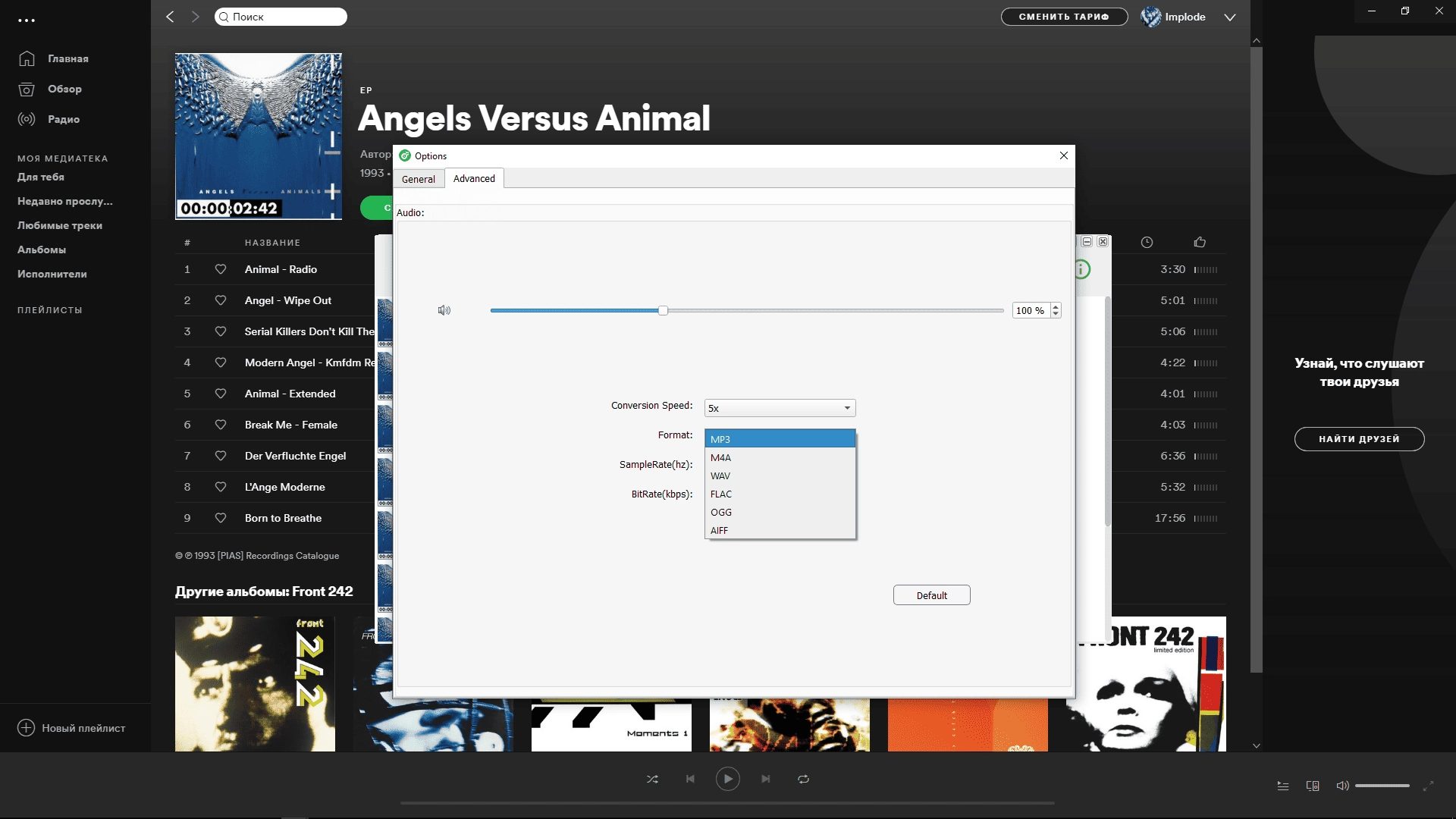The height and width of the screenshot is (819, 1456).
Task: Open Для тебя in library
Action: [x=41, y=177]
